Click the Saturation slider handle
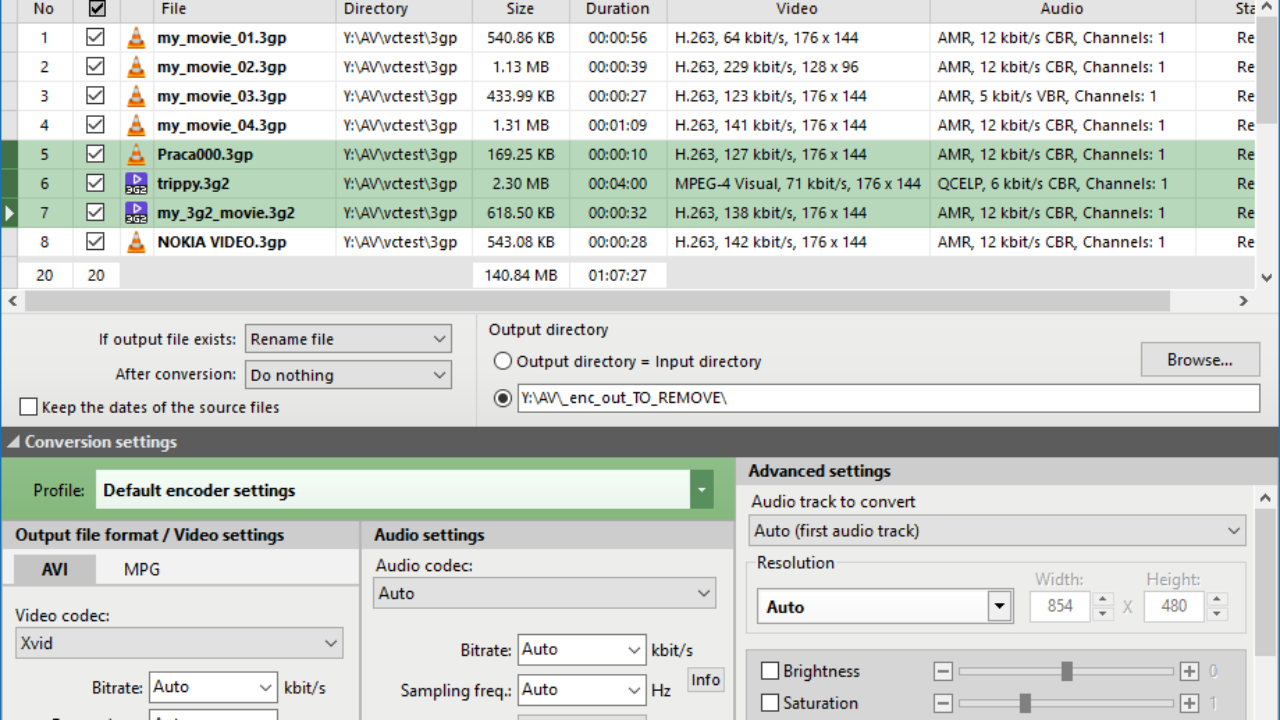This screenshot has height=720, width=1280. tap(1025, 704)
